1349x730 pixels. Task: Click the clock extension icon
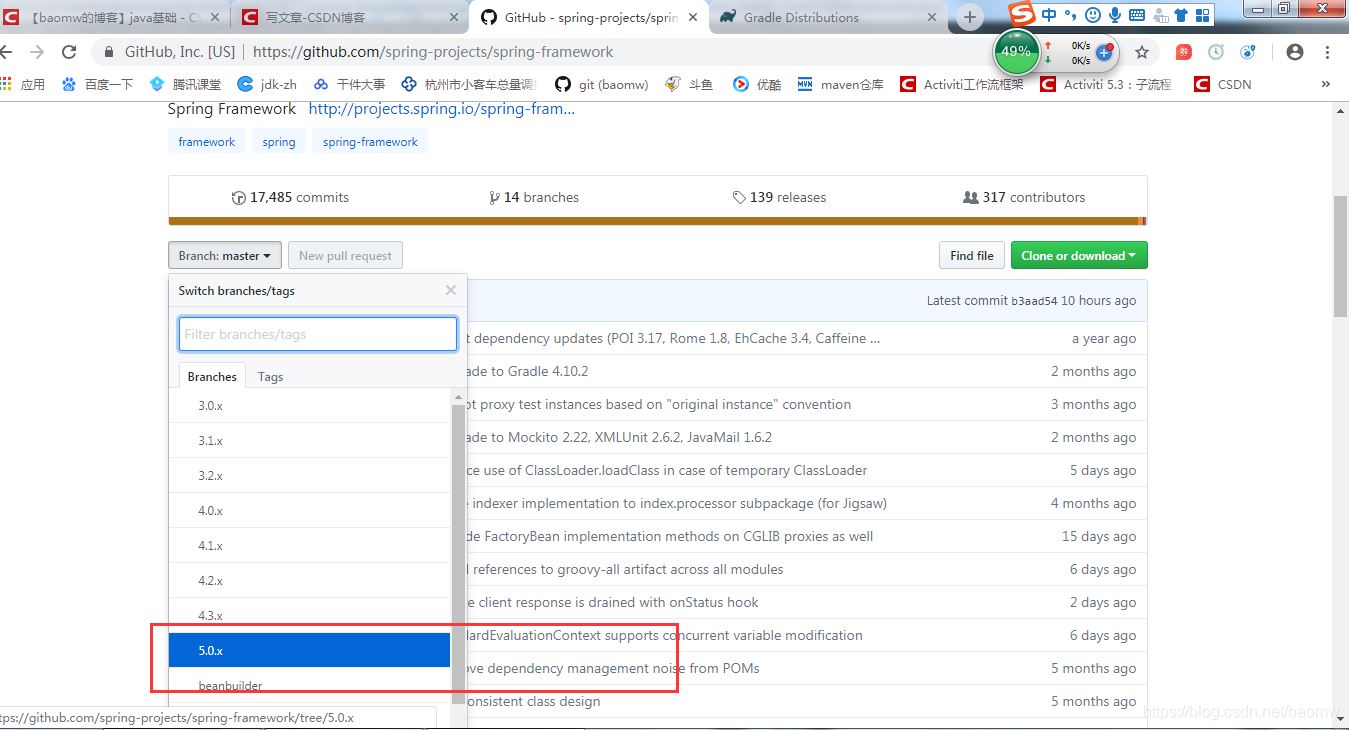click(1216, 52)
